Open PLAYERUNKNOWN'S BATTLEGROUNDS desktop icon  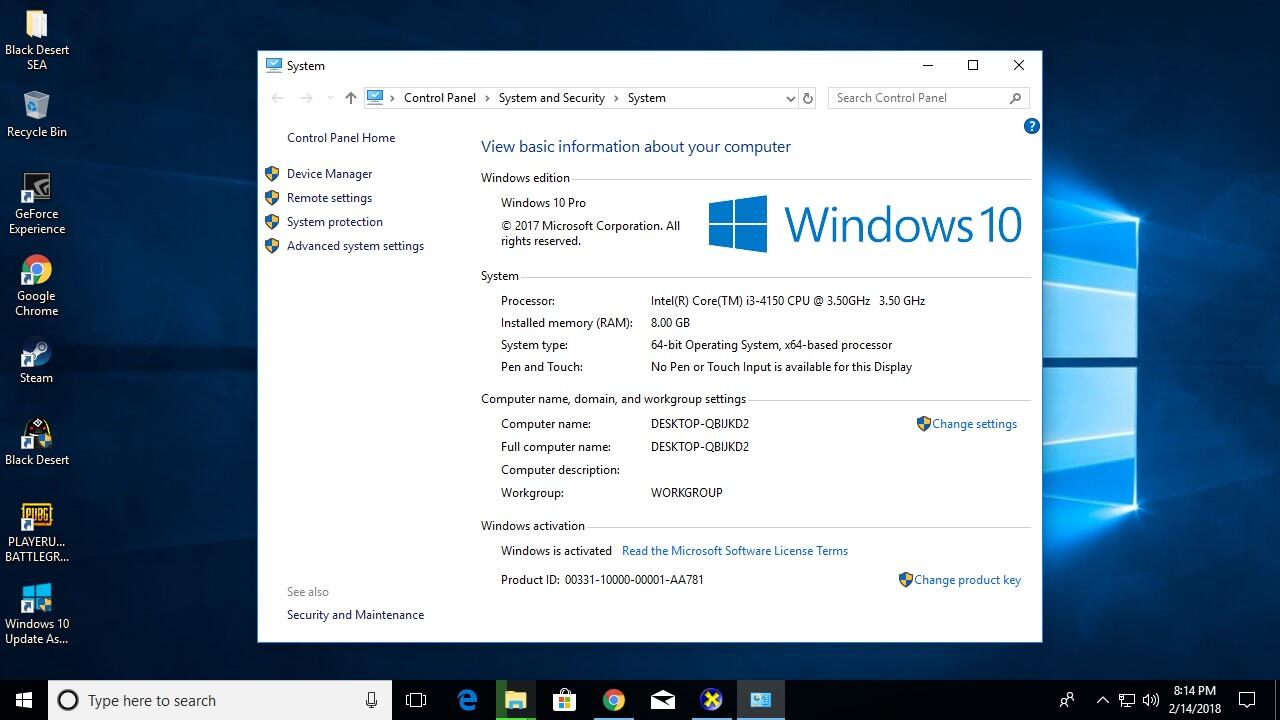pyautogui.click(x=37, y=532)
